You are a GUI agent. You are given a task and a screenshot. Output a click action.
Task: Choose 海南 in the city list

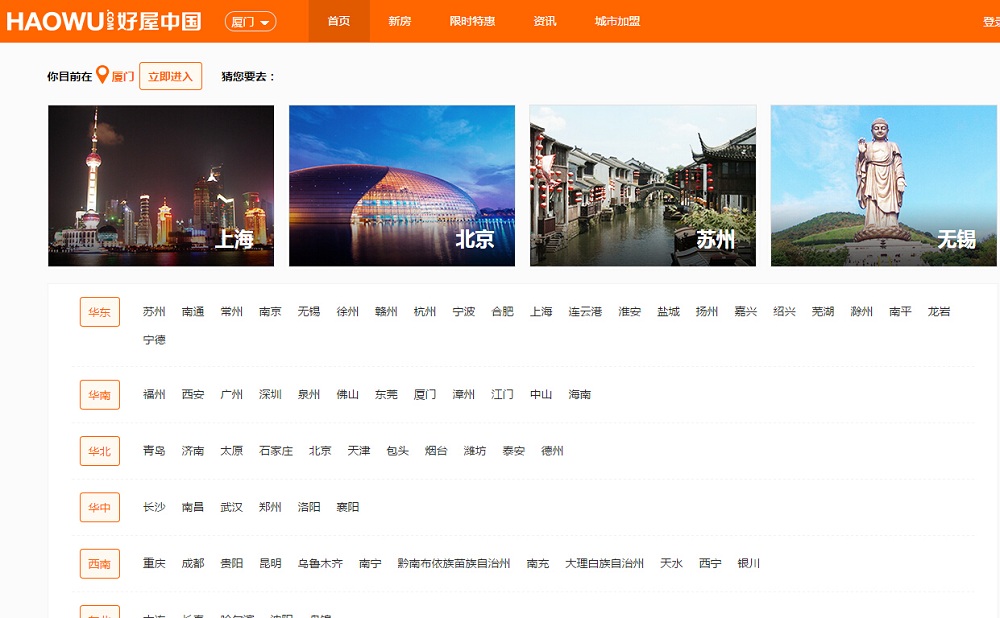click(x=580, y=394)
